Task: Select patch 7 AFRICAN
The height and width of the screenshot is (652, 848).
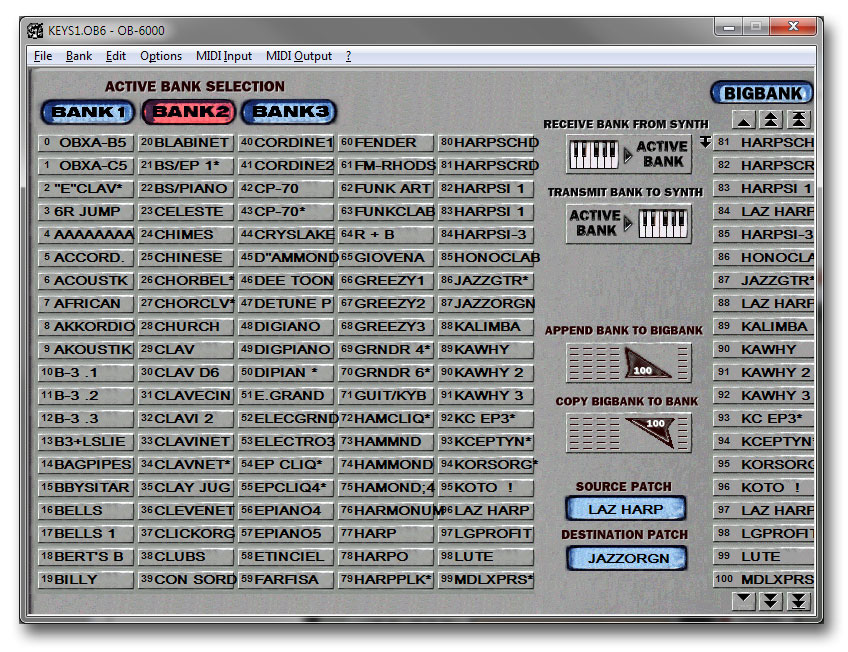Action: [x=85, y=303]
